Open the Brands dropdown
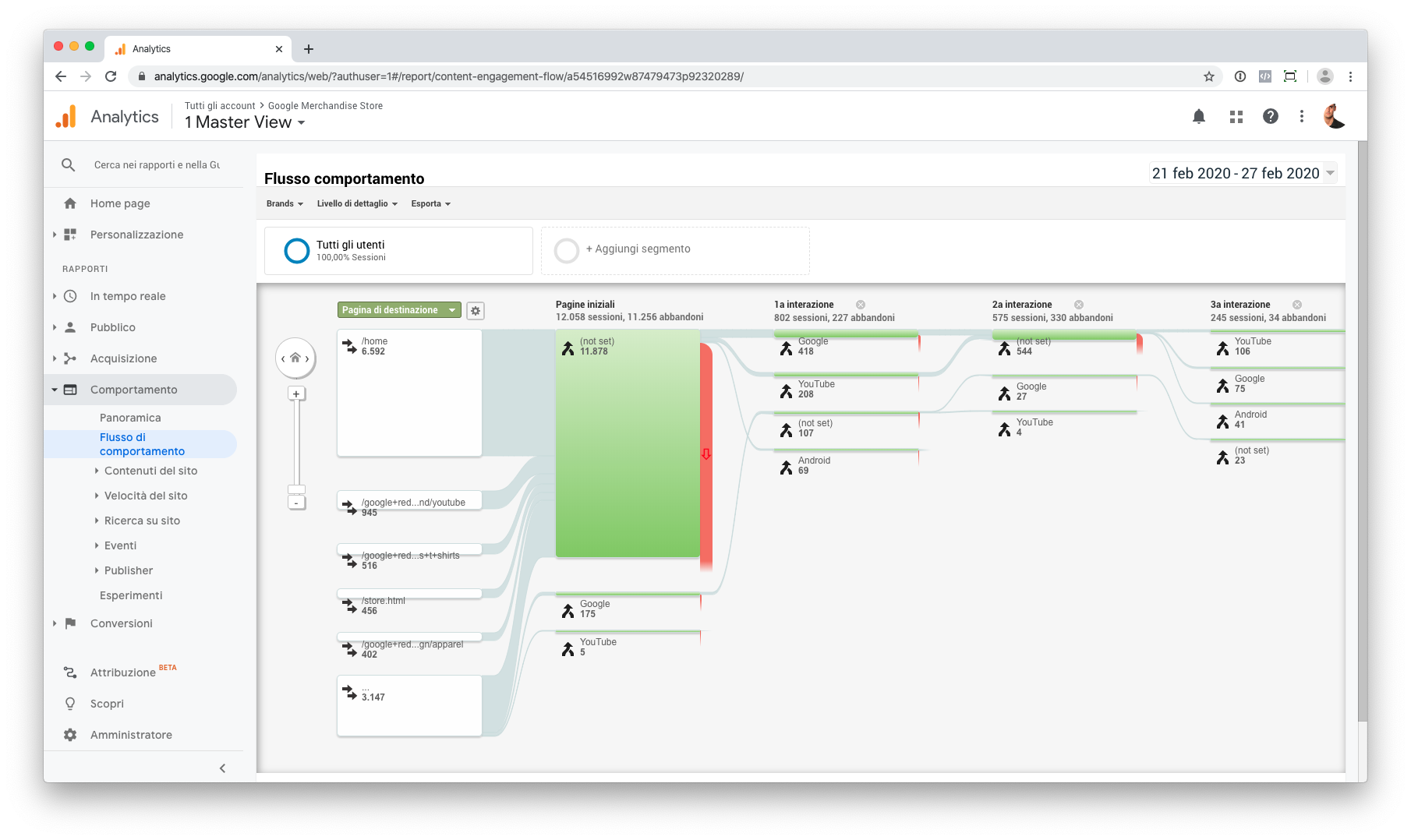Viewport: 1411px width, 840px height. pyautogui.click(x=285, y=203)
